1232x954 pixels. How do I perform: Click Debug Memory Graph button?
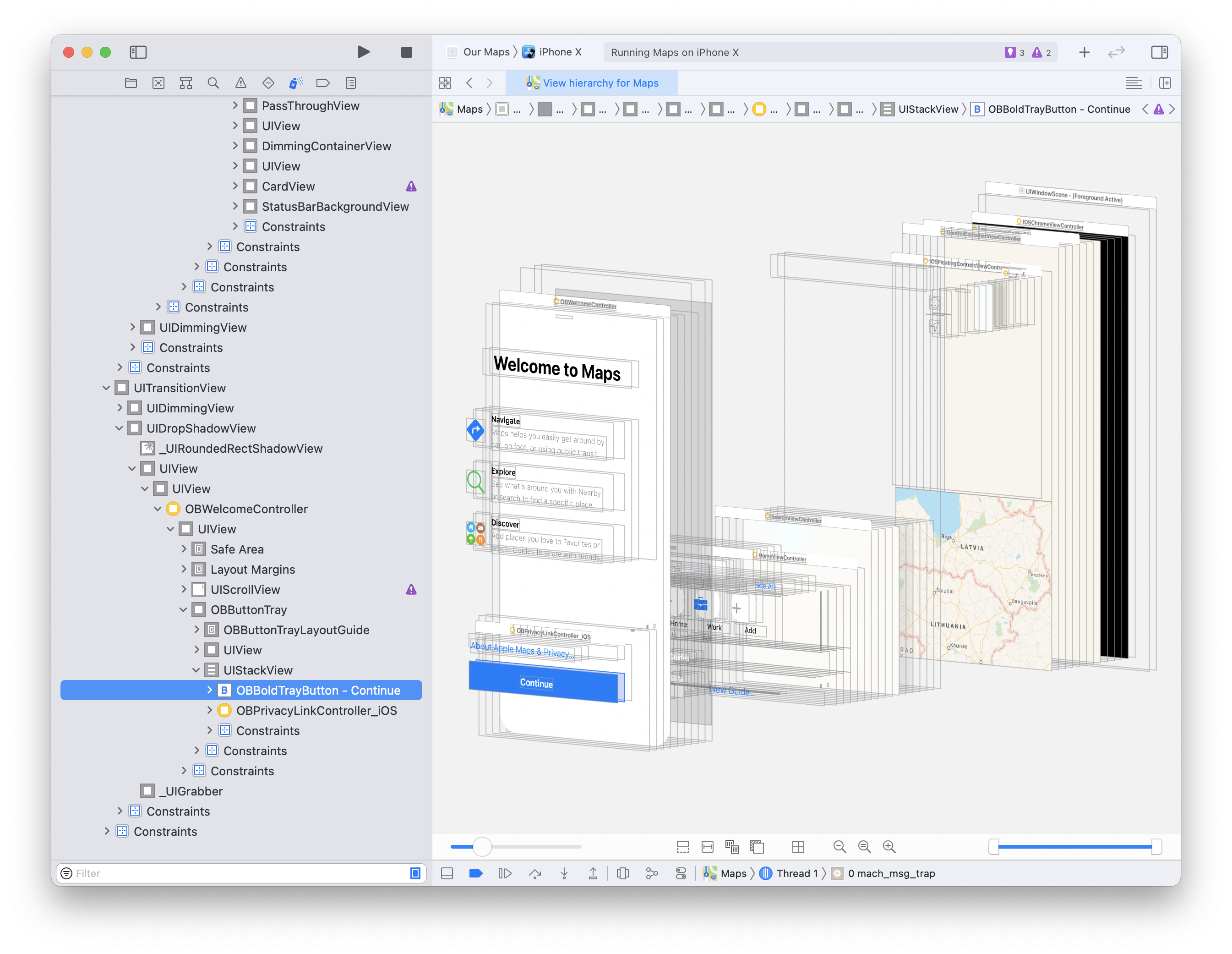pos(652,873)
